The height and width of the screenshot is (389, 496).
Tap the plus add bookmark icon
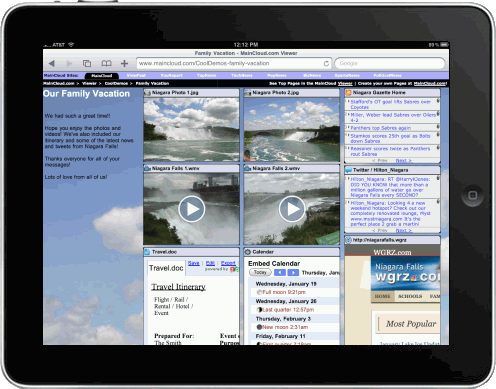(x=124, y=63)
